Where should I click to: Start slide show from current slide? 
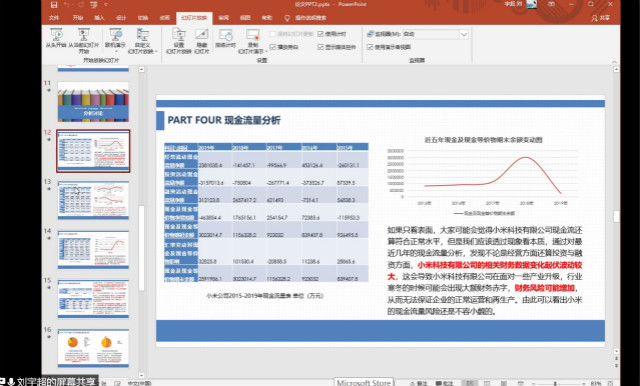(x=84, y=41)
